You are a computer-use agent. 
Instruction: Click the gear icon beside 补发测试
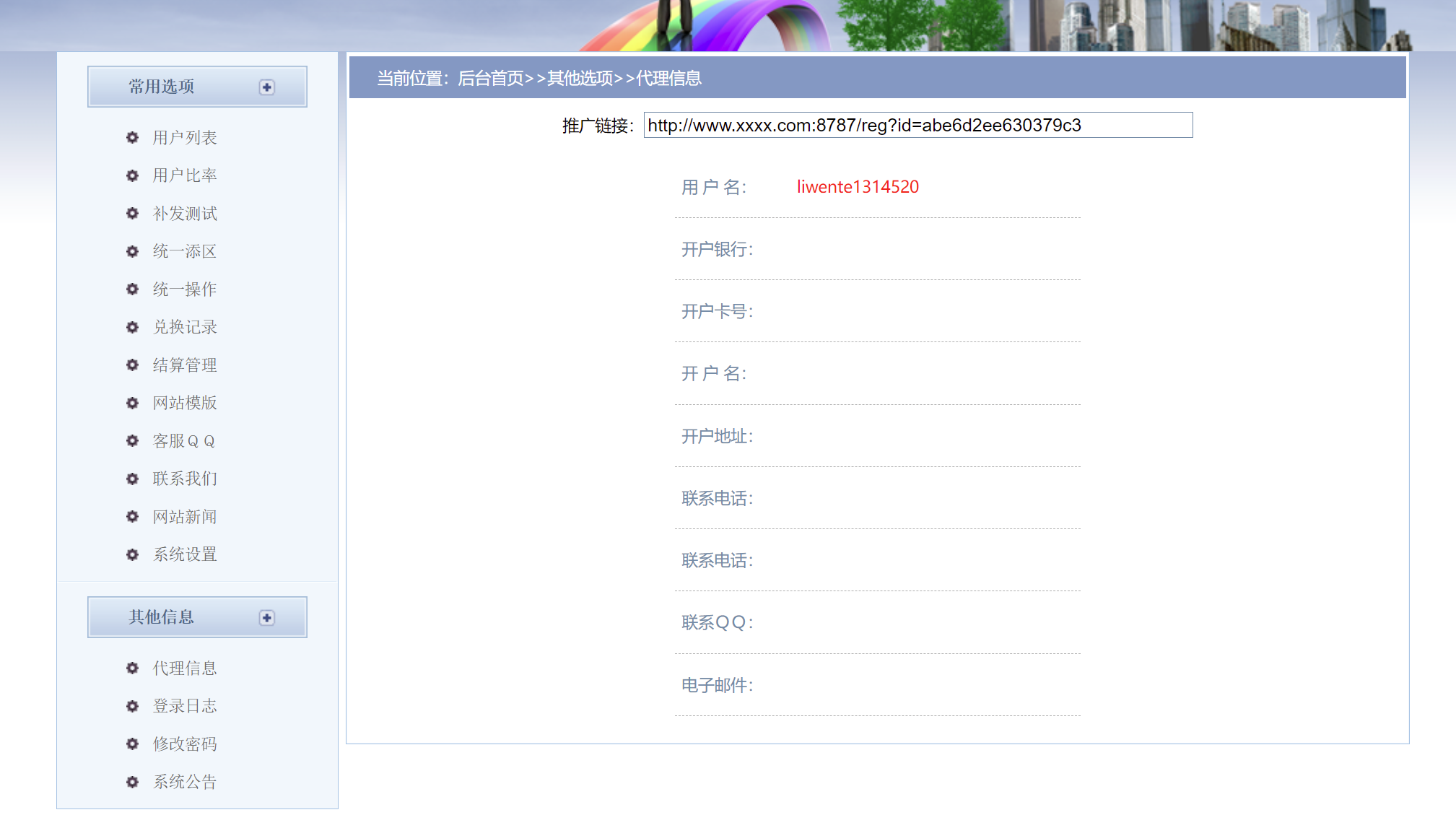132,214
